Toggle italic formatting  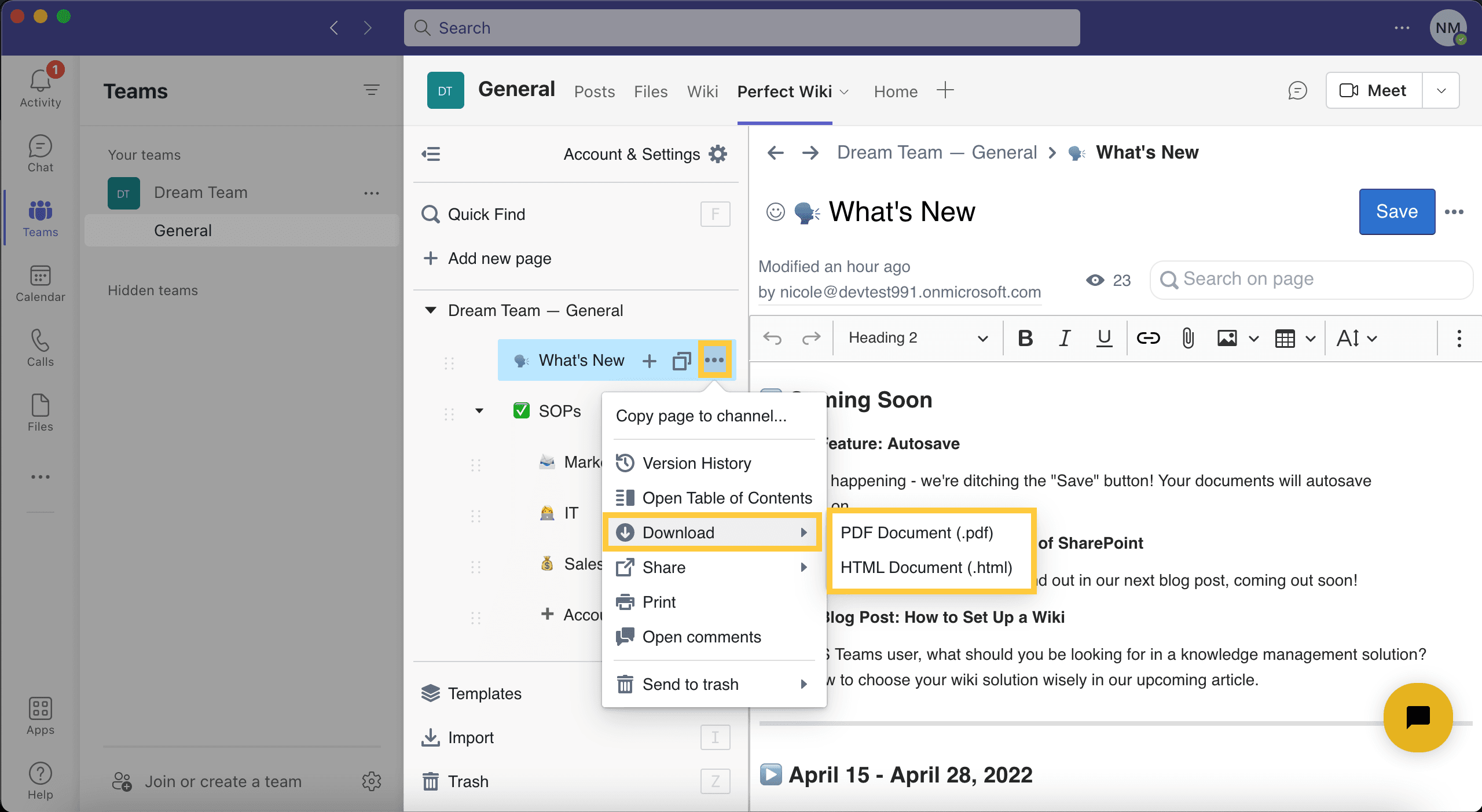coord(1064,338)
